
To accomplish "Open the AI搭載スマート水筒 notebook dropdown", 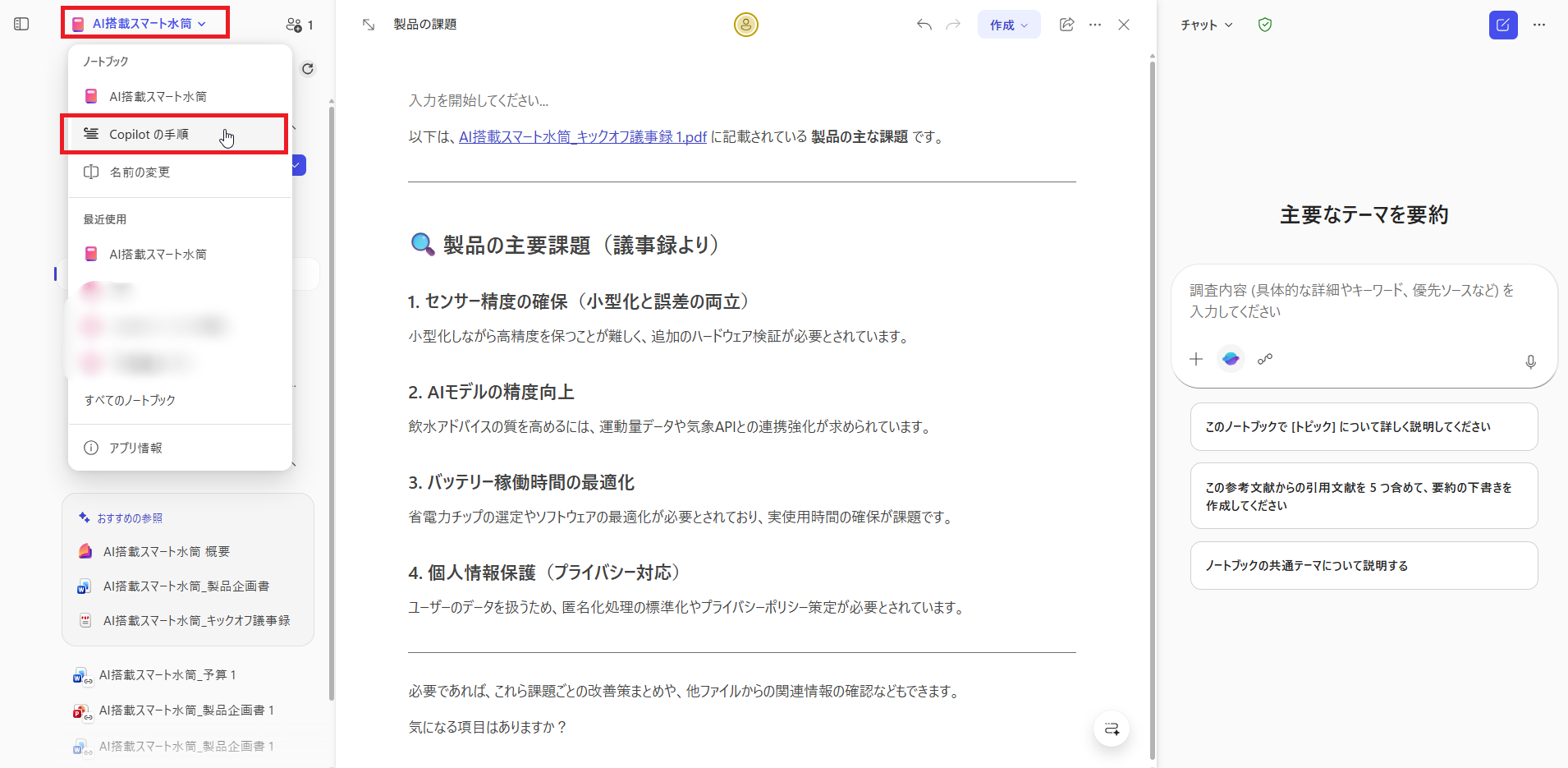I will click(x=144, y=22).
